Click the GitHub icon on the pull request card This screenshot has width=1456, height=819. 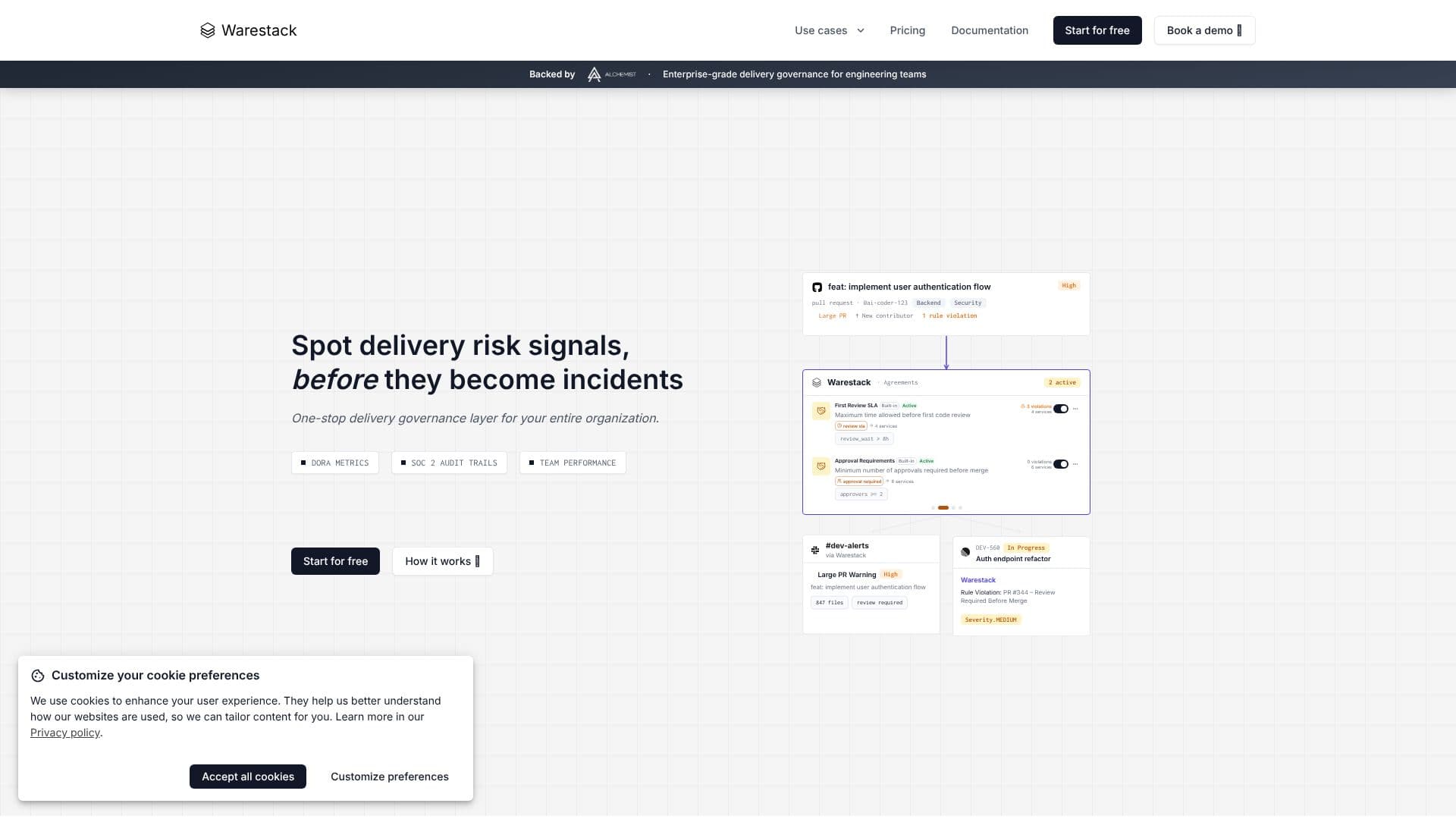coord(817,287)
